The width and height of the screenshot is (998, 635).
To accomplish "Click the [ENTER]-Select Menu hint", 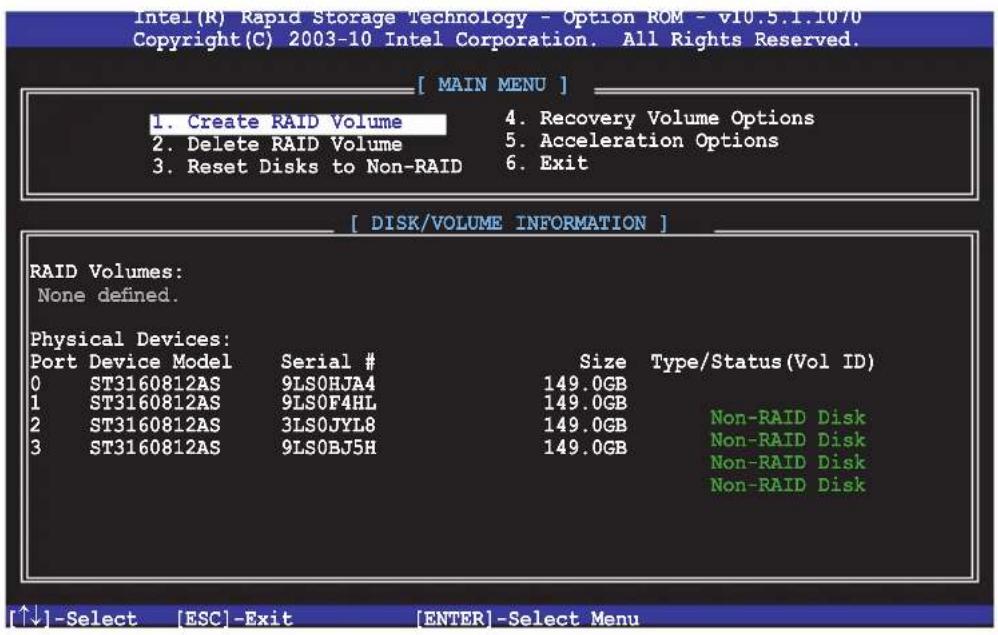I will click(x=528, y=618).
